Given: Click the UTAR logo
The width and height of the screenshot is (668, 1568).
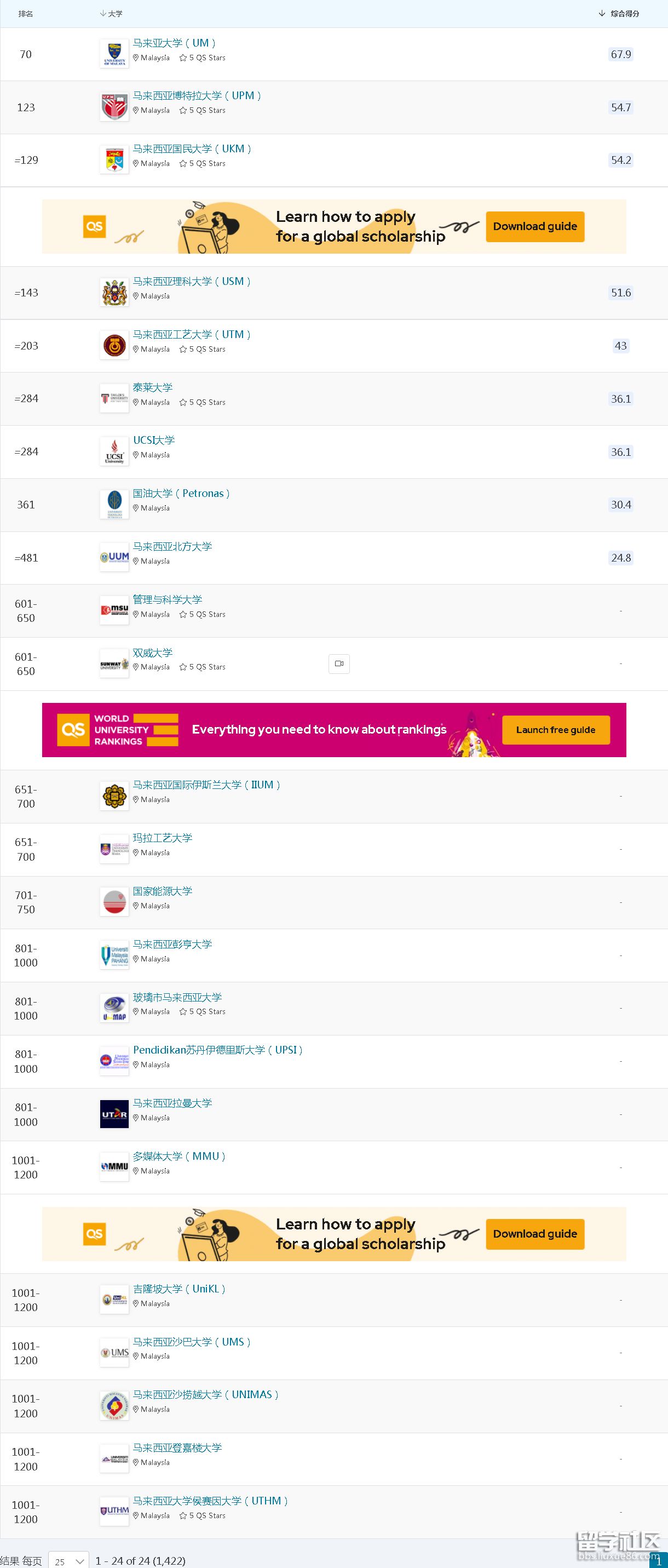Looking at the screenshot, I should [114, 1114].
